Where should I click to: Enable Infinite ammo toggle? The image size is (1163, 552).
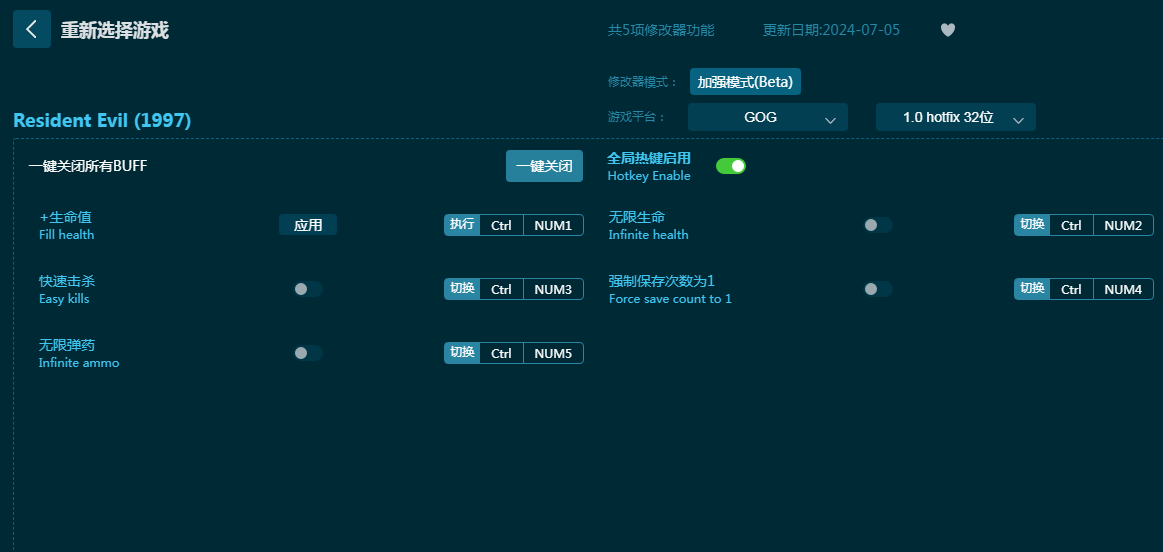pos(309,353)
